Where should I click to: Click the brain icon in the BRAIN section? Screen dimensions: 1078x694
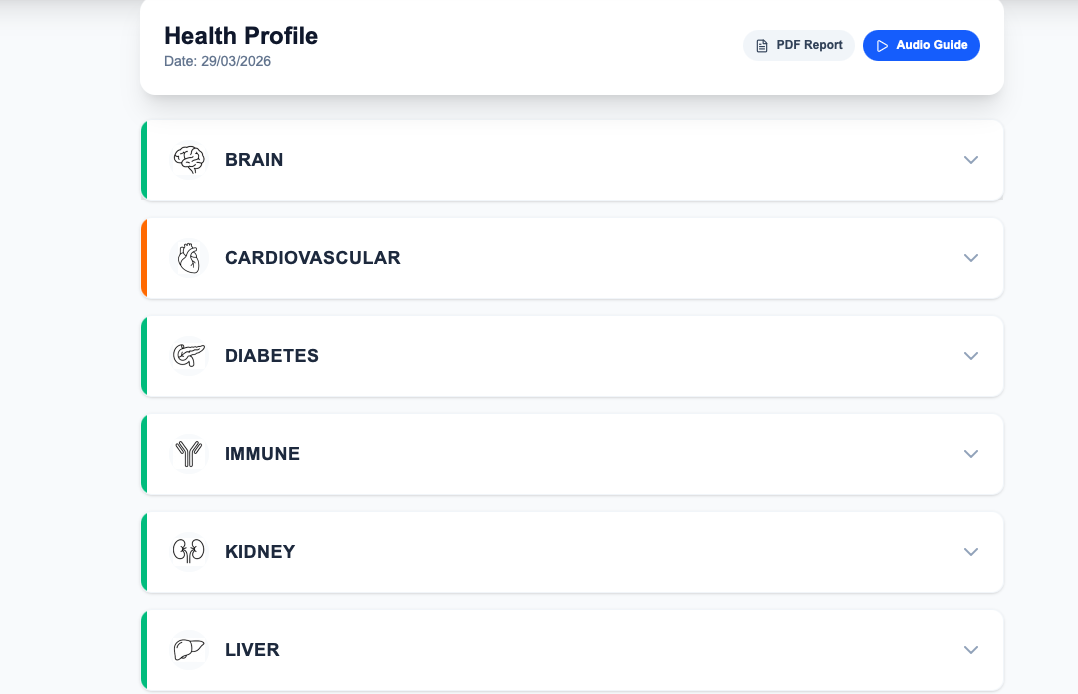[x=188, y=159]
